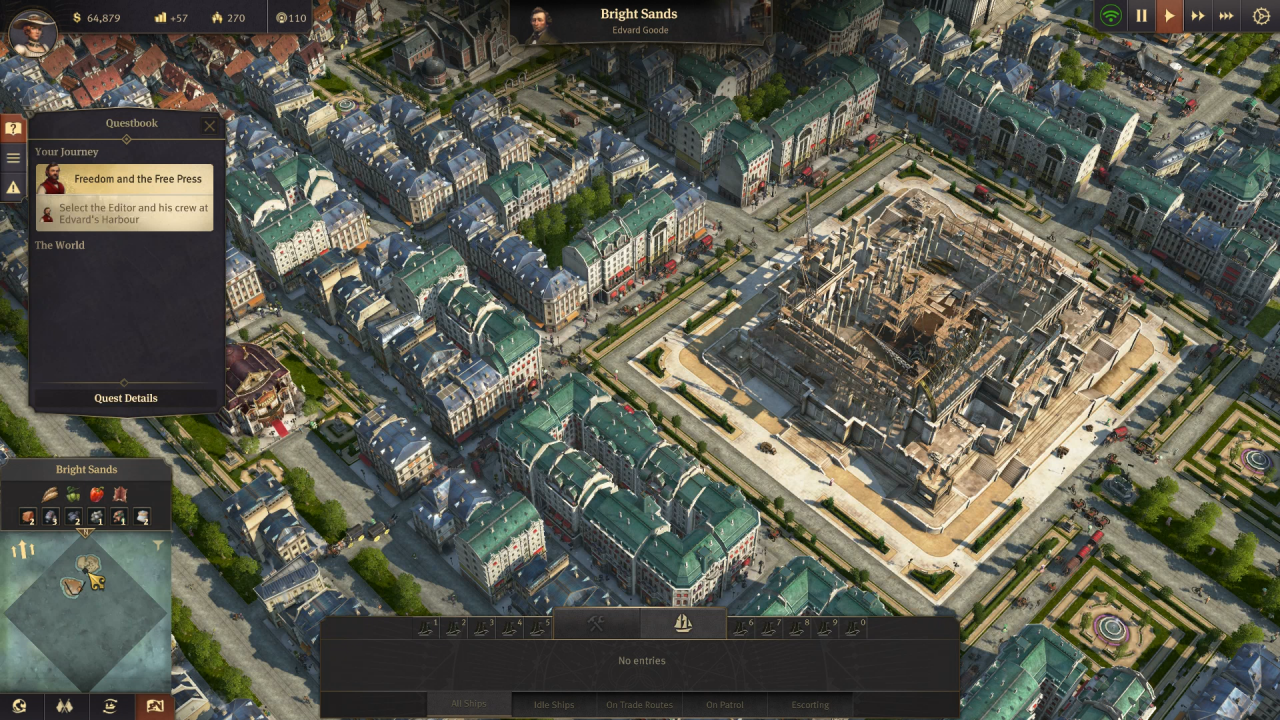Select the animal hide fertility icon
Screen dimensions: 1280x720
coord(120,494)
